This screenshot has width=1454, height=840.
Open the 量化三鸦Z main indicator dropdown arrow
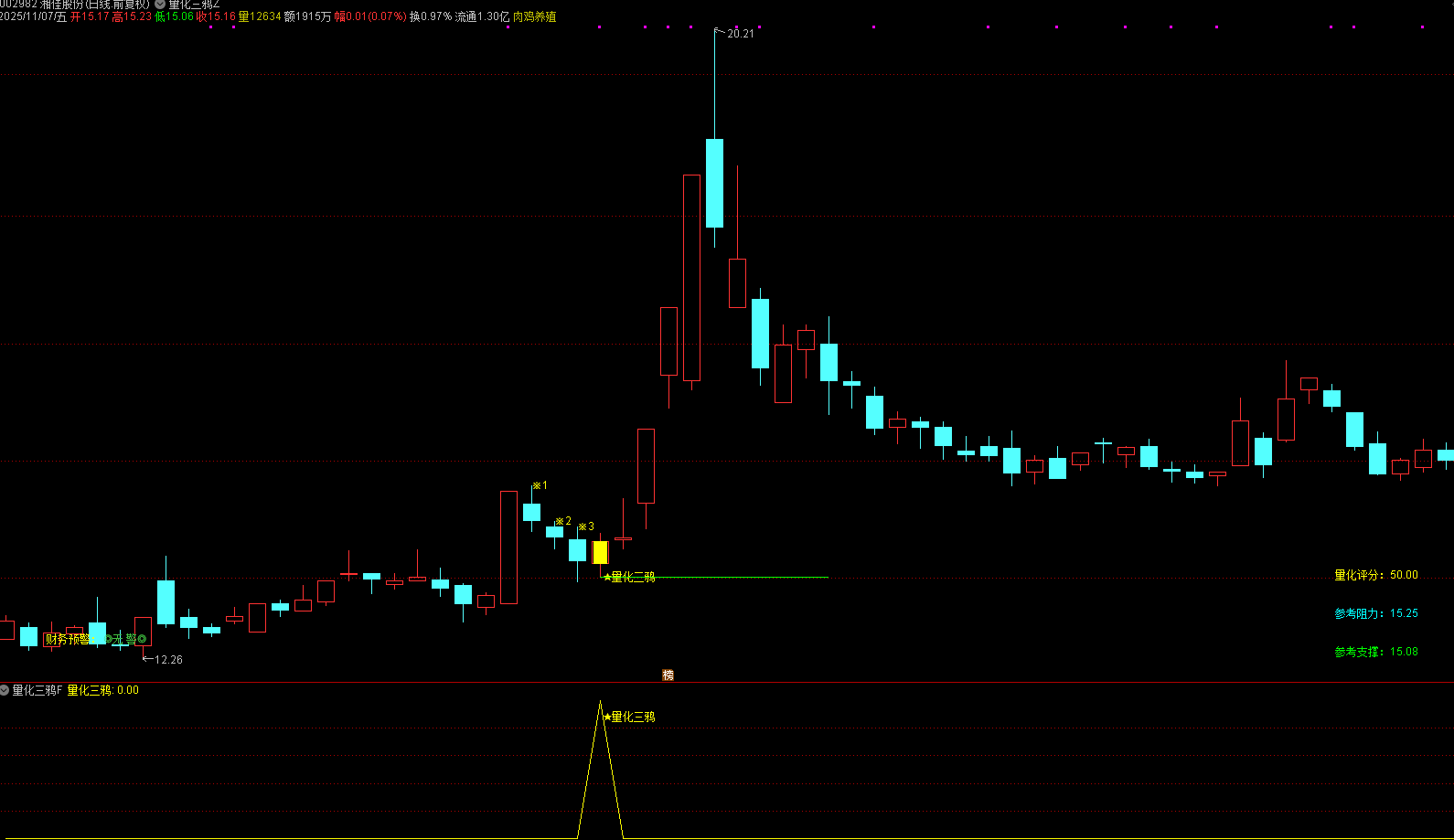pyautogui.click(x=160, y=4)
